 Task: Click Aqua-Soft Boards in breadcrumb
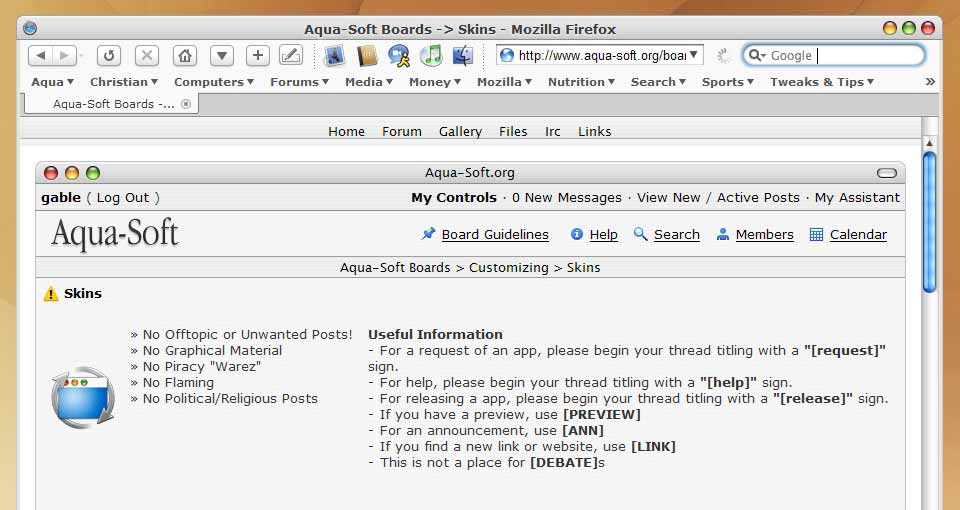[x=395, y=268]
